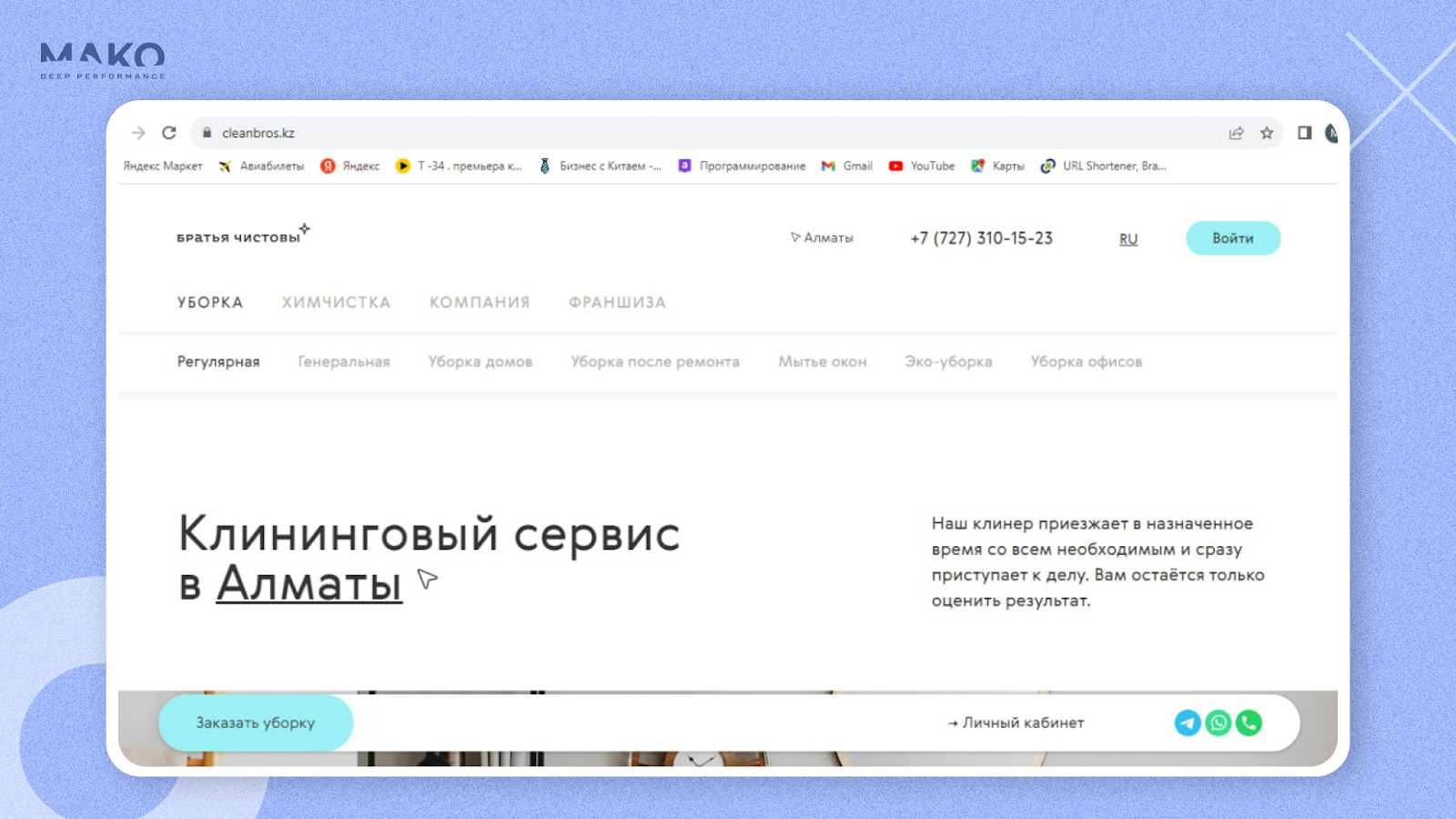This screenshot has height=819, width=1456.
Task: Switch to the Генеральная cleaning tab
Action: click(x=344, y=361)
